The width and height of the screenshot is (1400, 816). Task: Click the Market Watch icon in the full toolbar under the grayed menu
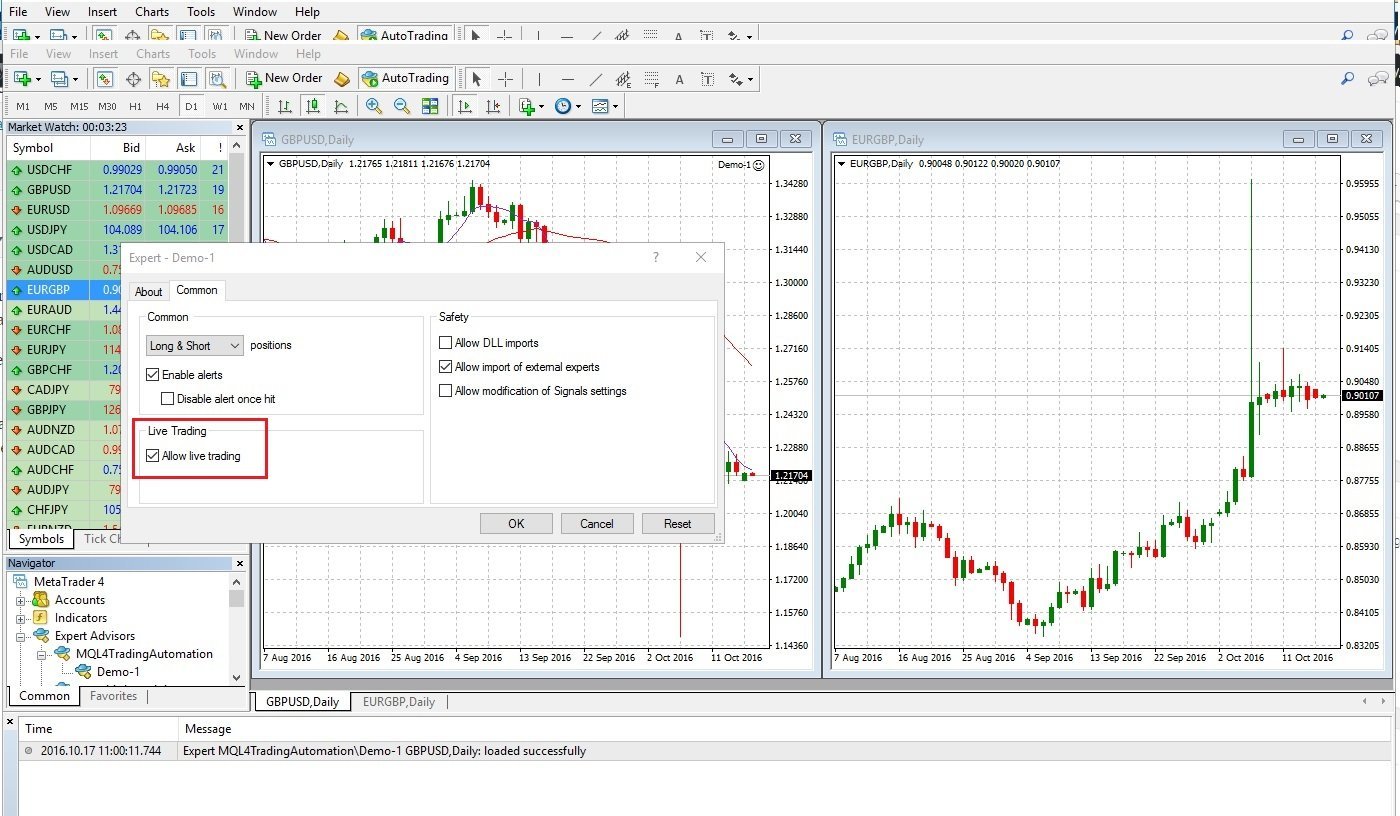pos(105,78)
